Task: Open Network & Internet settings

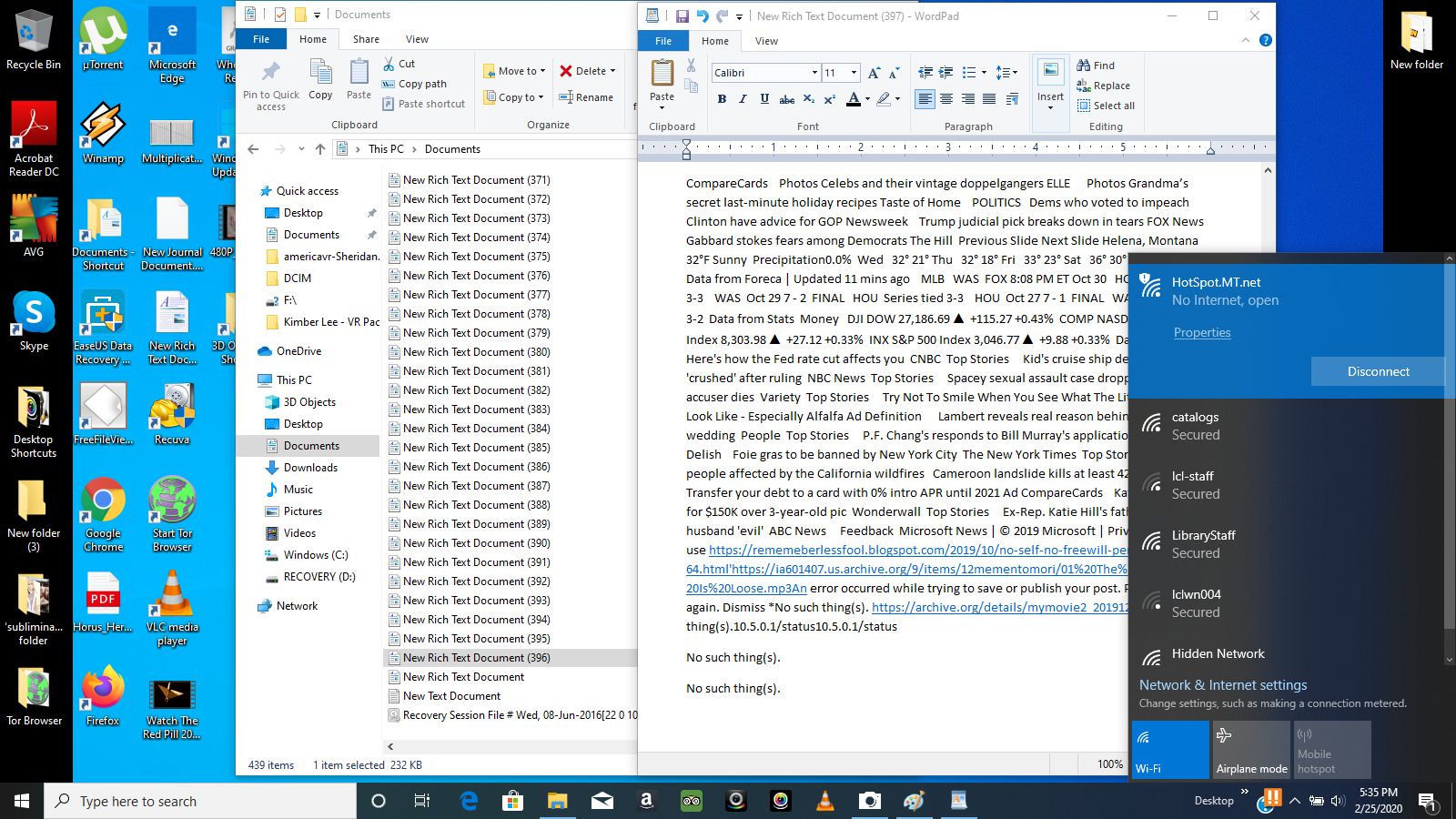Action: click(1223, 685)
